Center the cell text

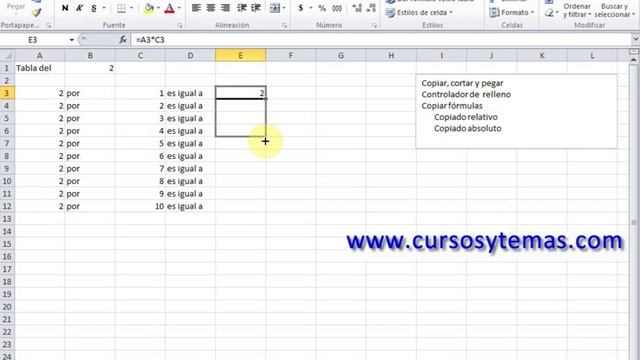(x=211, y=8)
